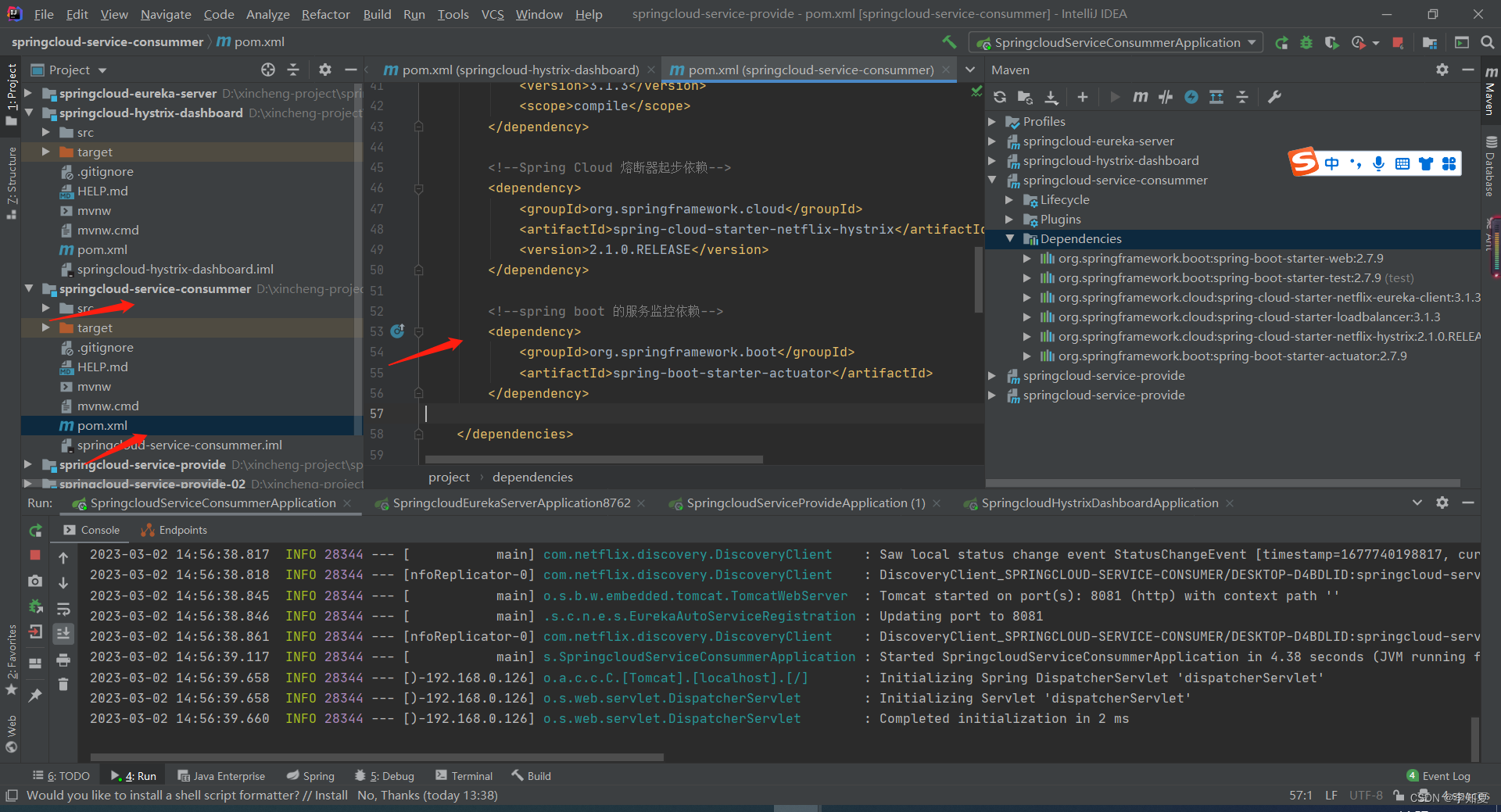Viewport: 1501px width, 812px height.
Task: Toggle Sogou on-screen keyboard icon
Action: click(x=1402, y=163)
